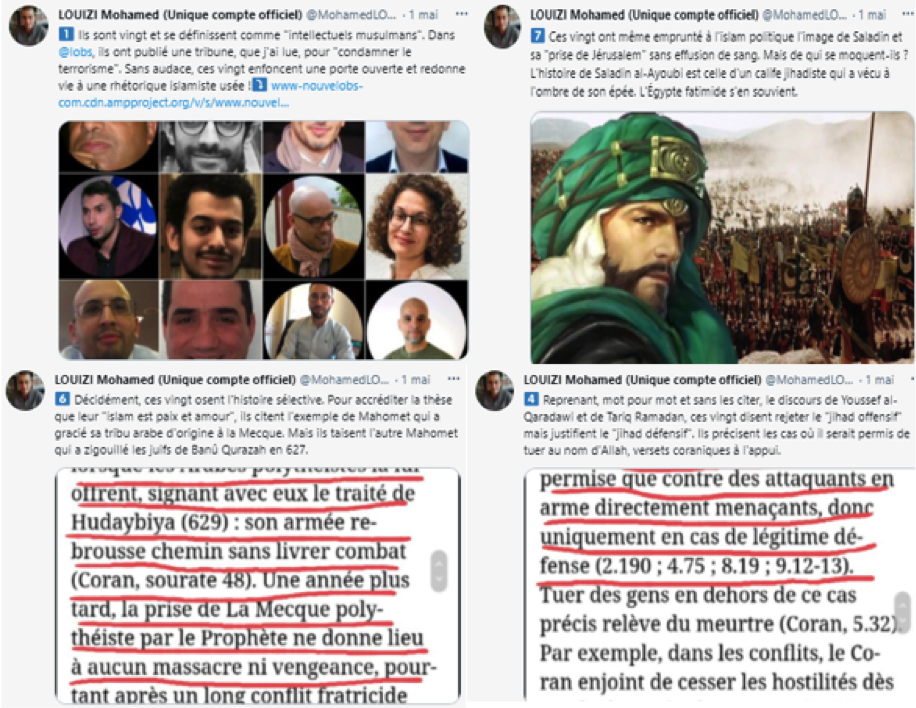
Task: Click the @MohamedLO handle on tweet 6
Action: [x=344, y=380]
